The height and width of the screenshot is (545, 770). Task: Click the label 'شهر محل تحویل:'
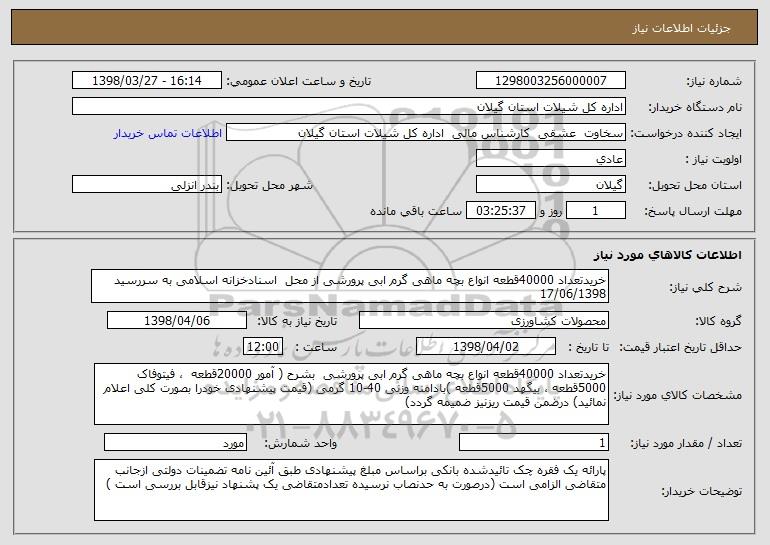tap(269, 186)
